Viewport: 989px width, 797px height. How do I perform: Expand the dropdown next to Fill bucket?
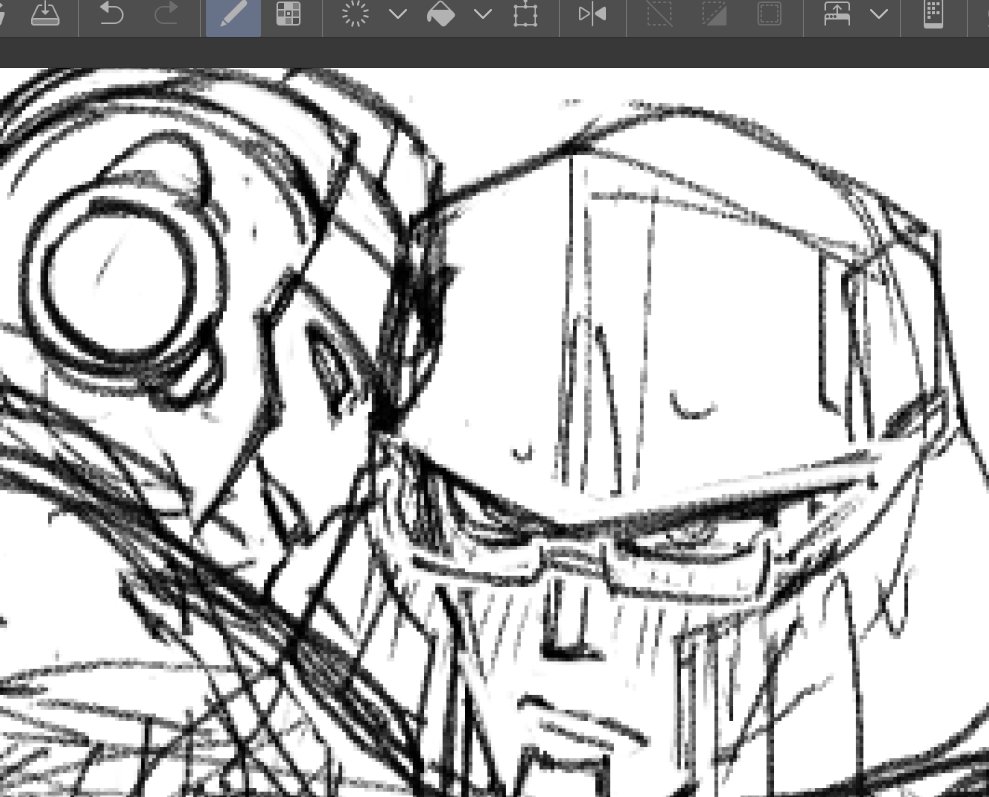click(x=483, y=14)
